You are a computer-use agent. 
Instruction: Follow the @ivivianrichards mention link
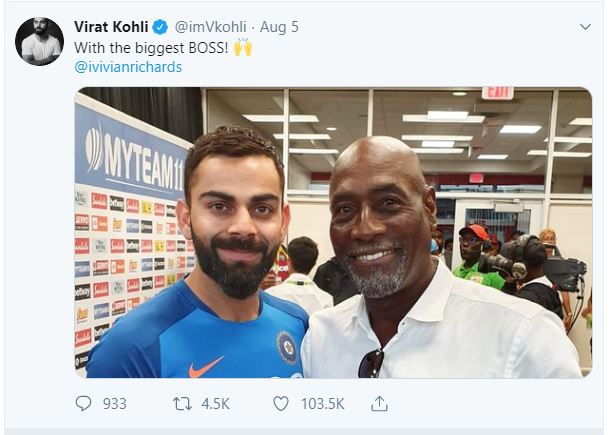click(128, 67)
